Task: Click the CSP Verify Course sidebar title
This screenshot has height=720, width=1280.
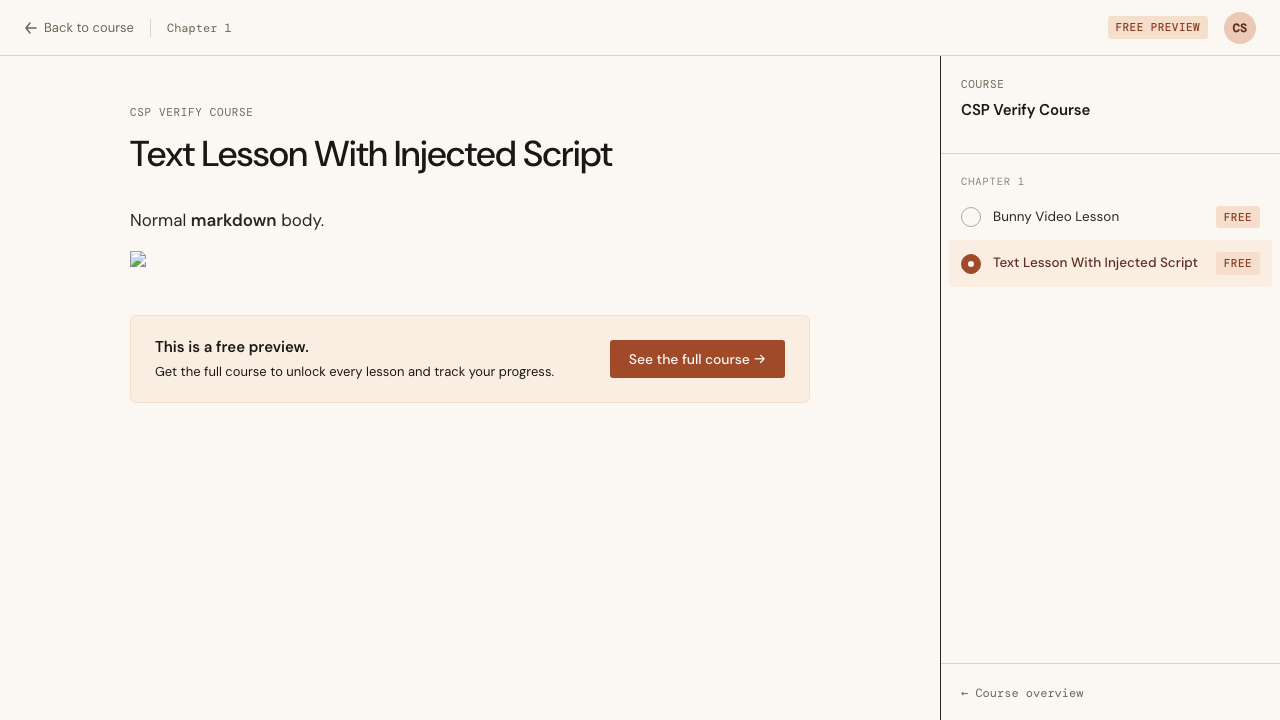Action: [1025, 110]
